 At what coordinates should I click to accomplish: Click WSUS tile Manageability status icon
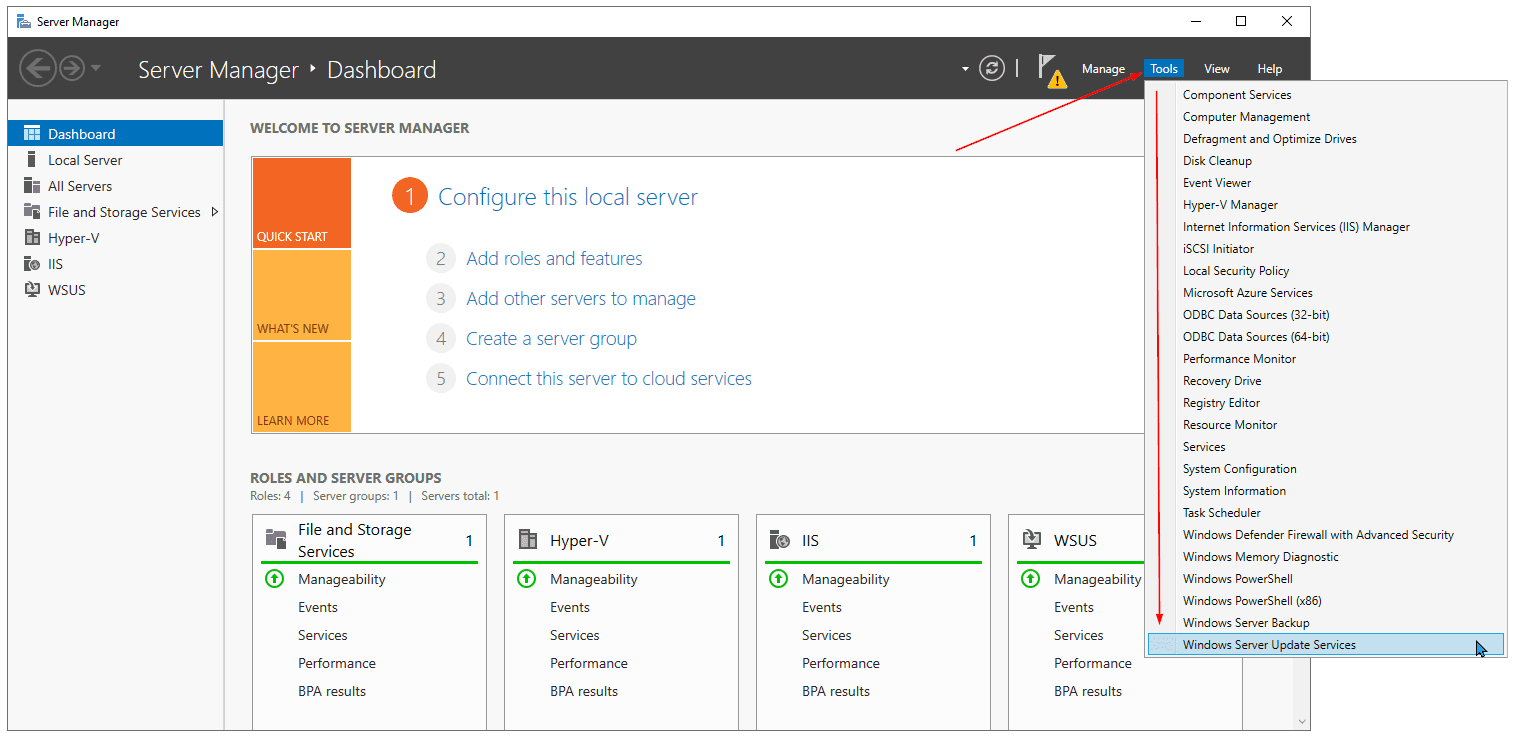pyautogui.click(x=1031, y=579)
